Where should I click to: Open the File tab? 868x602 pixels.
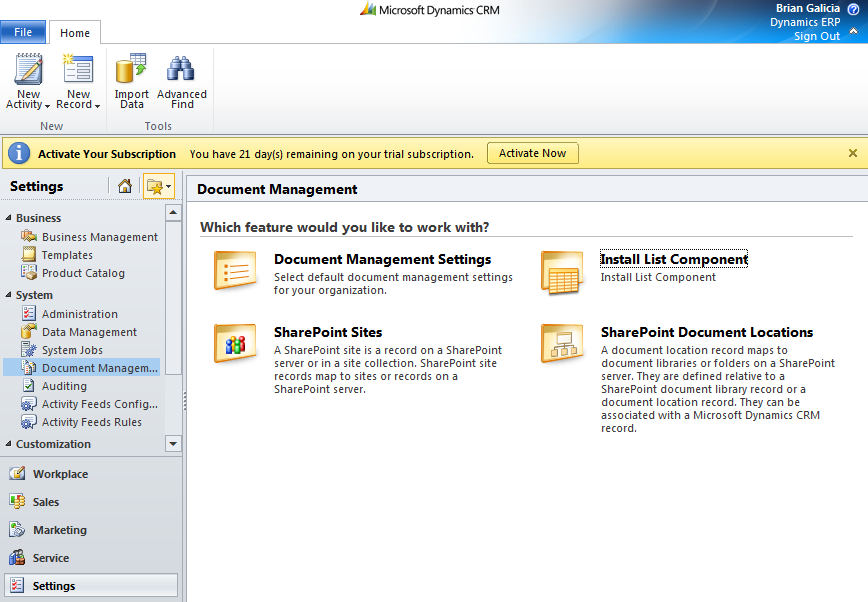pyautogui.click(x=23, y=32)
